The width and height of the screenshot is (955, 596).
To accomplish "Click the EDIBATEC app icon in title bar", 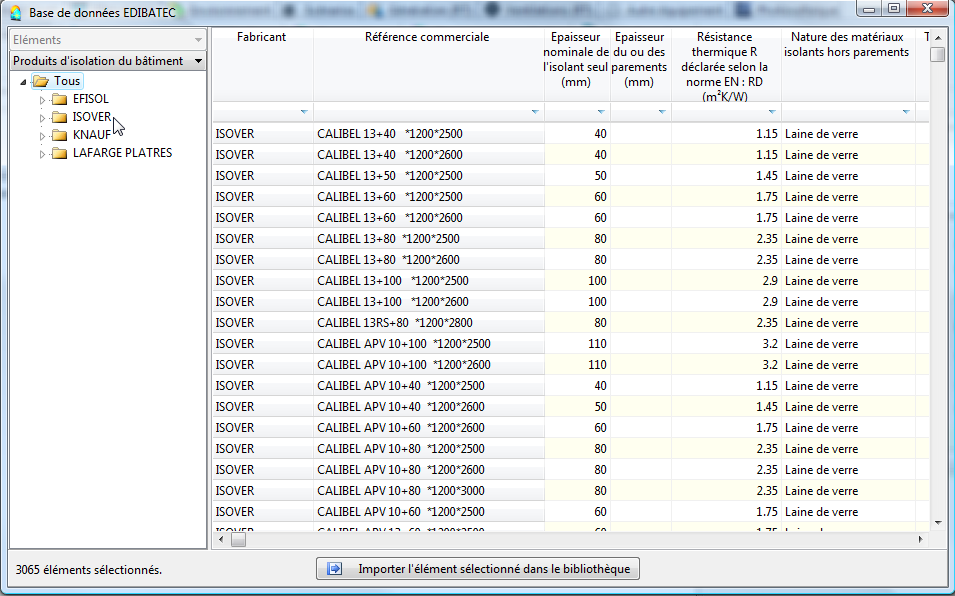I will 16,12.
